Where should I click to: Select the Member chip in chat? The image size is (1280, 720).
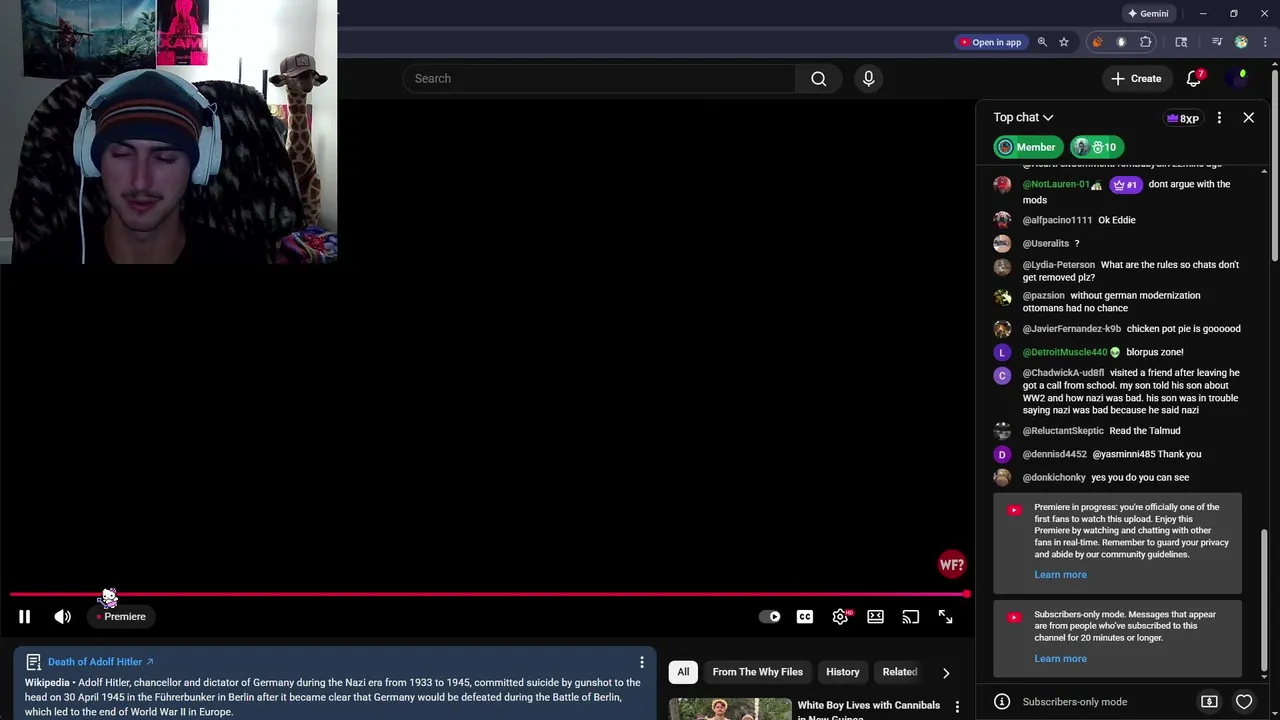click(x=1027, y=147)
